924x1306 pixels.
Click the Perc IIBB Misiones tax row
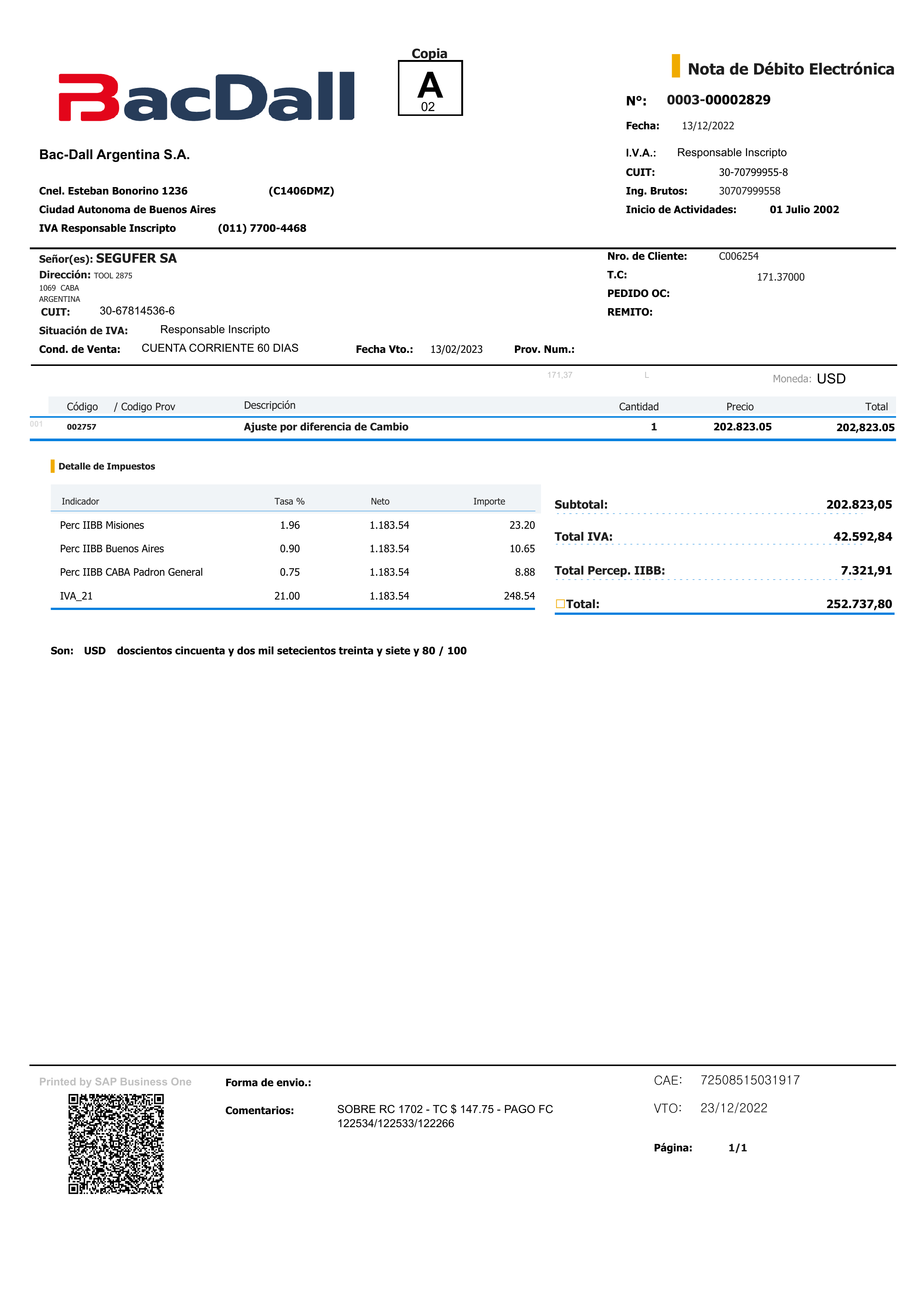pos(102,525)
